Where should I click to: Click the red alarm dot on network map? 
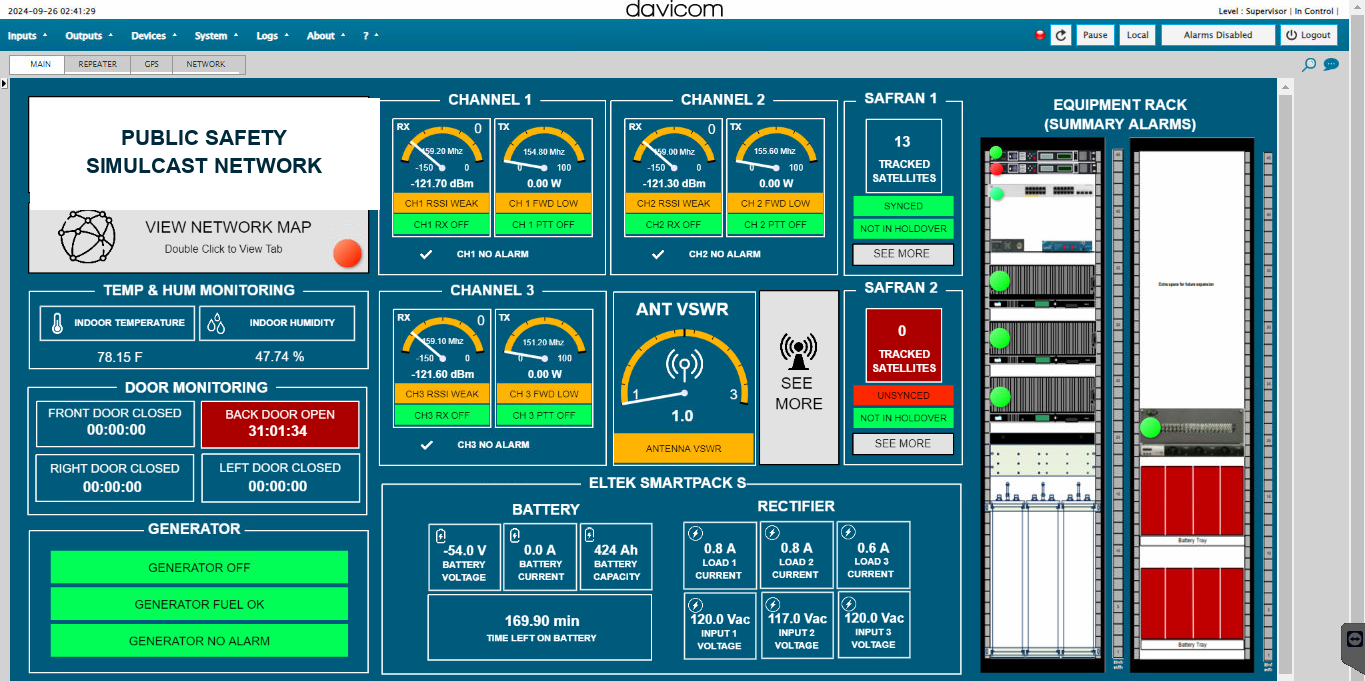(x=347, y=253)
